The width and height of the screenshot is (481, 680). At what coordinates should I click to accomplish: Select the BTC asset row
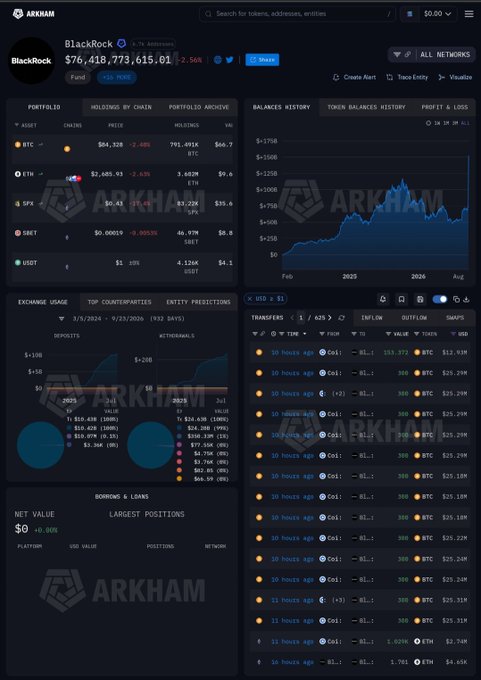pos(122,148)
